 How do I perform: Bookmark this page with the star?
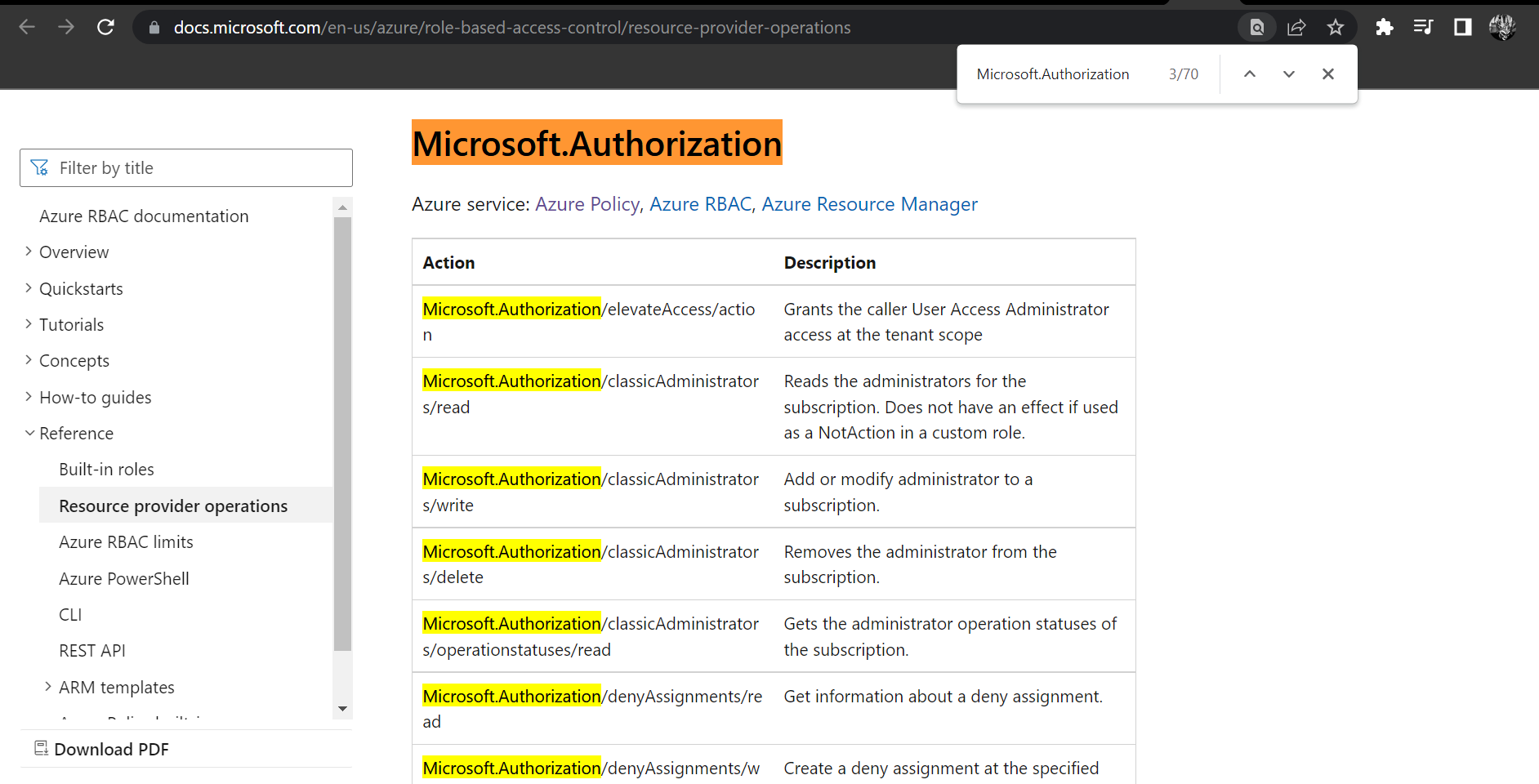point(1336,27)
